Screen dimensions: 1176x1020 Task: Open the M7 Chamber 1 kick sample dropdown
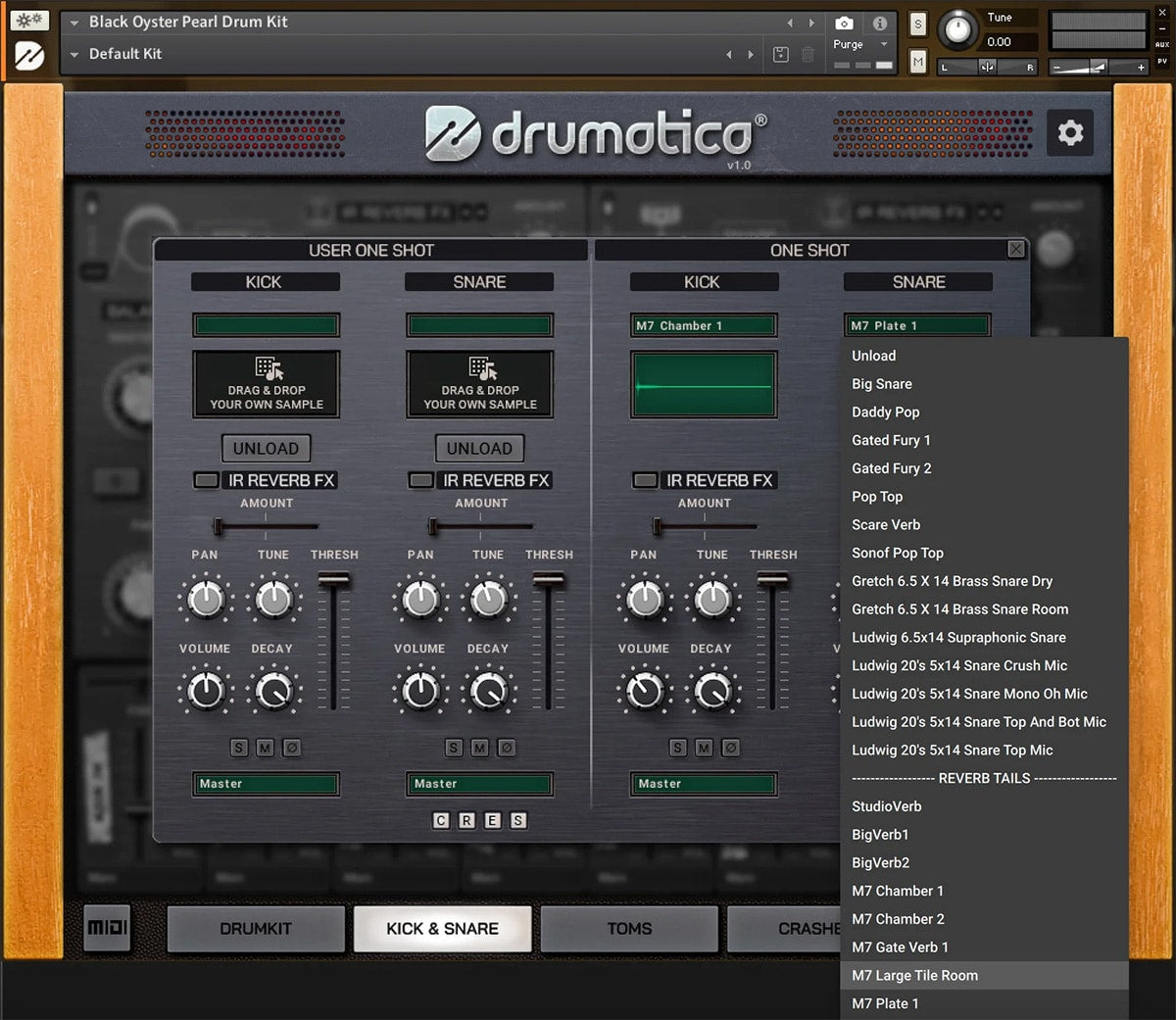(704, 325)
